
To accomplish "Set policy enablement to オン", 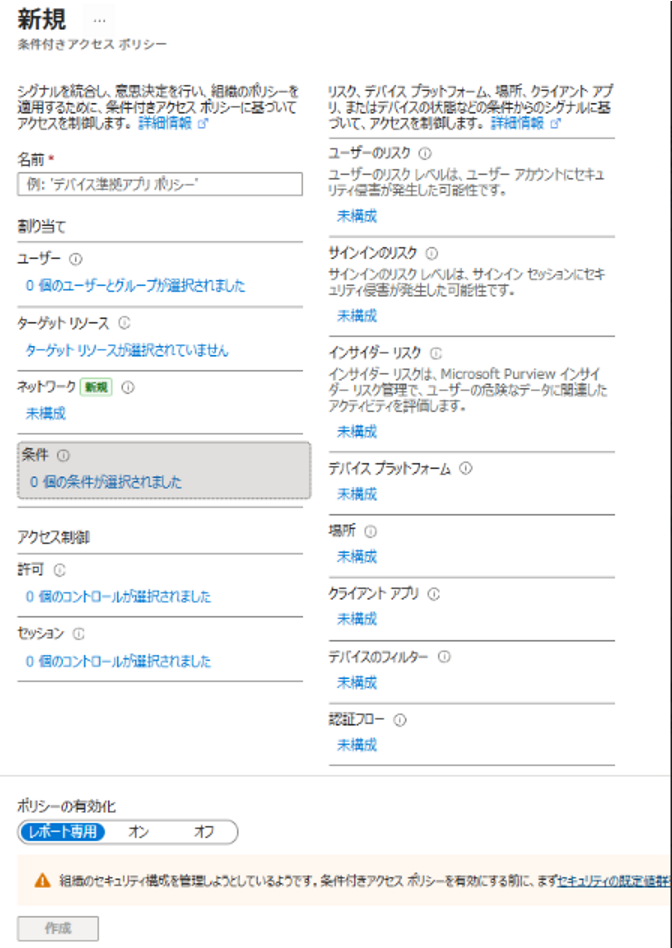I will click(139, 831).
